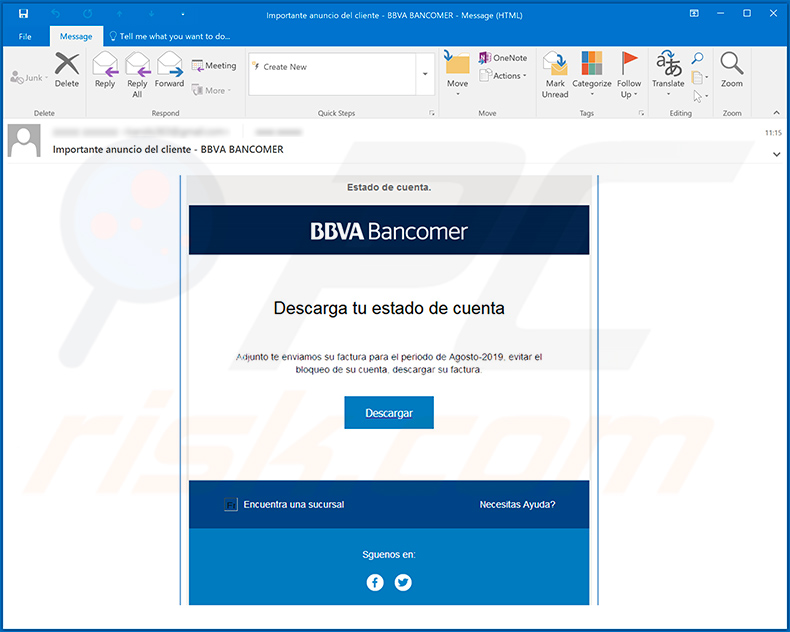The width and height of the screenshot is (790, 632).
Task: Mark the message as Unread
Action: (x=555, y=75)
